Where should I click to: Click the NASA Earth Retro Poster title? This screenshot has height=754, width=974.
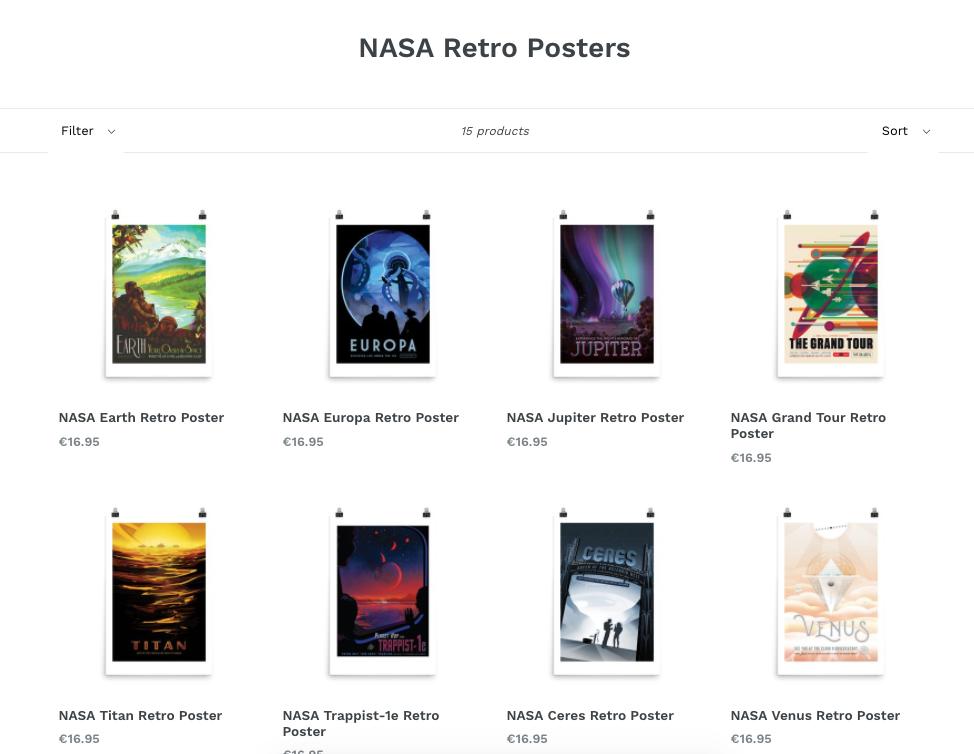pyautogui.click(x=142, y=417)
